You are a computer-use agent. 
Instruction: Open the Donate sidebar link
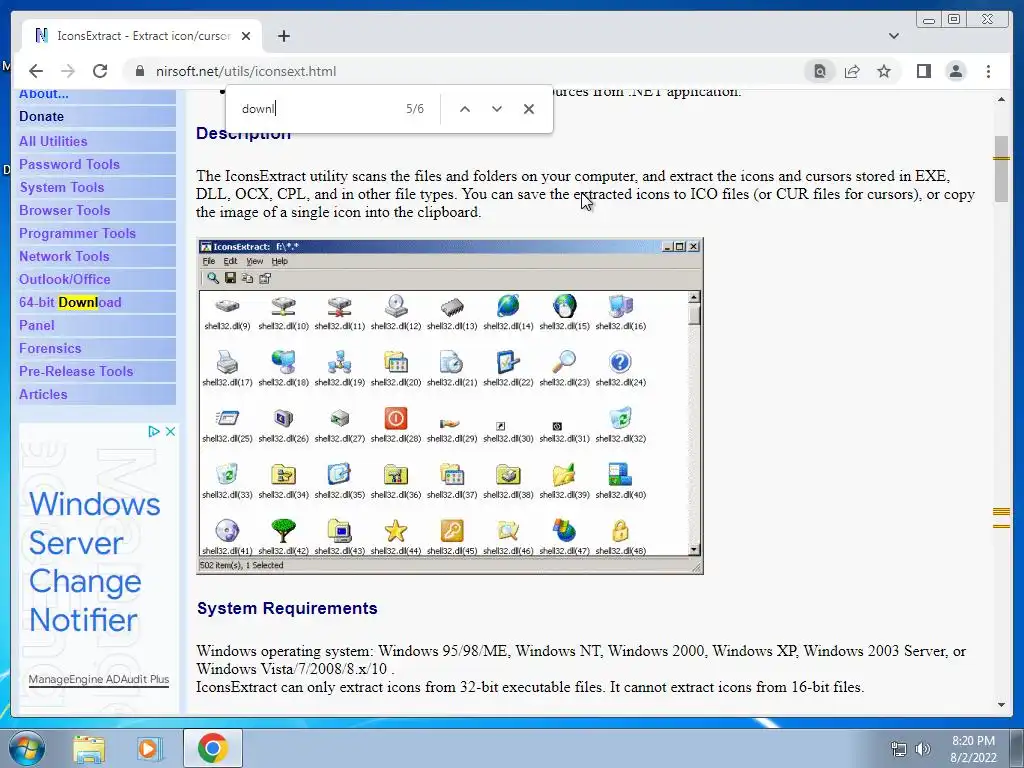pyautogui.click(x=41, y=116)
